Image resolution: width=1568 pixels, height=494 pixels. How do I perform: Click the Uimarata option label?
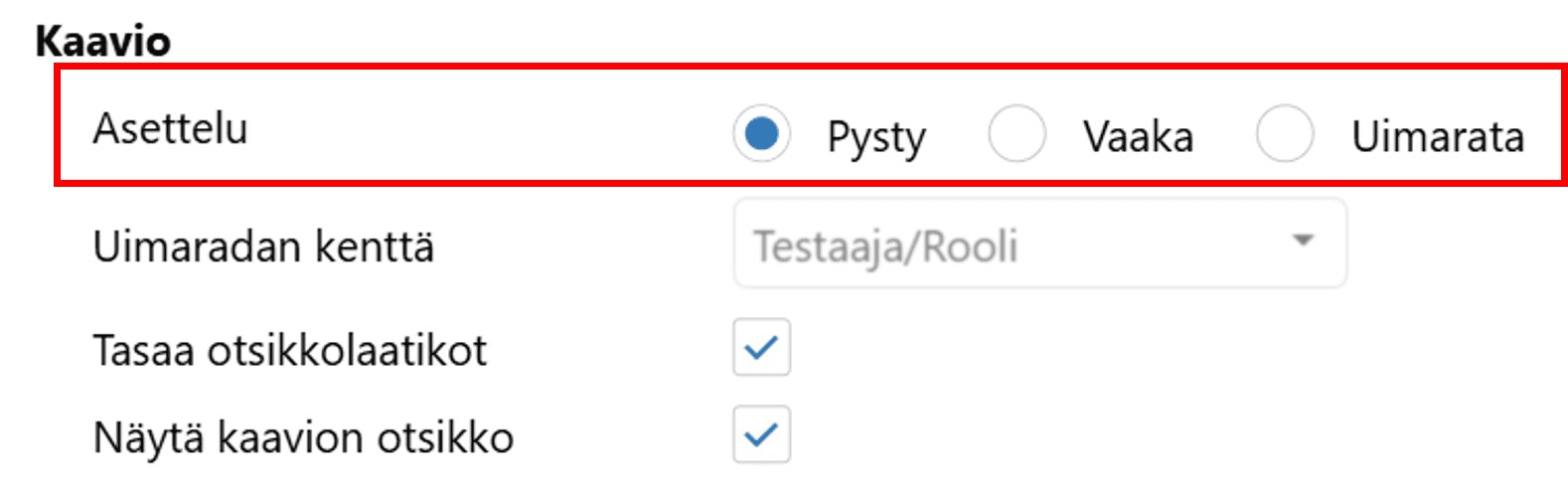click(1437, 136)
